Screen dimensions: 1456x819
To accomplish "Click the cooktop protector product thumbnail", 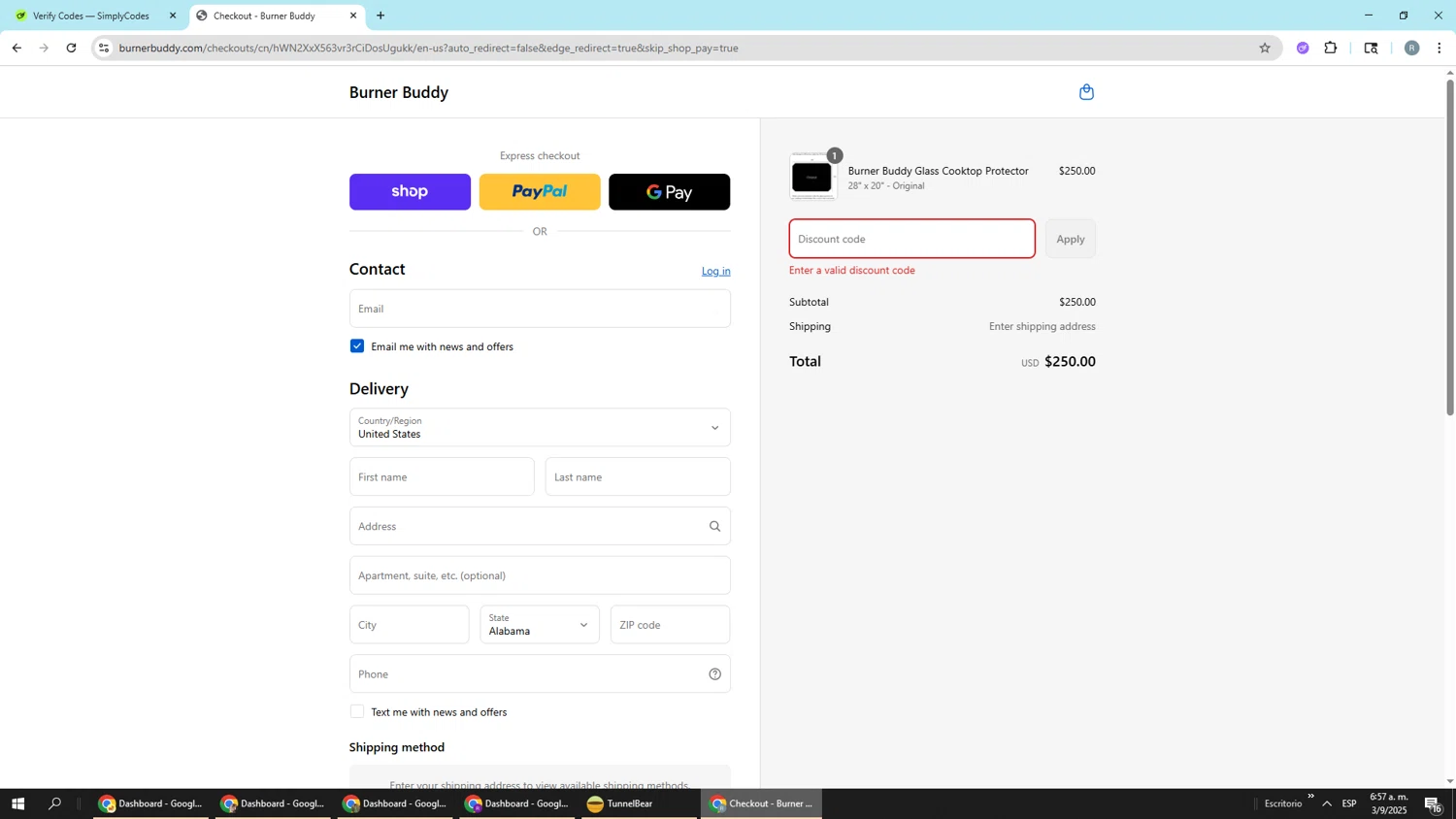I will [x=812, y=177].
